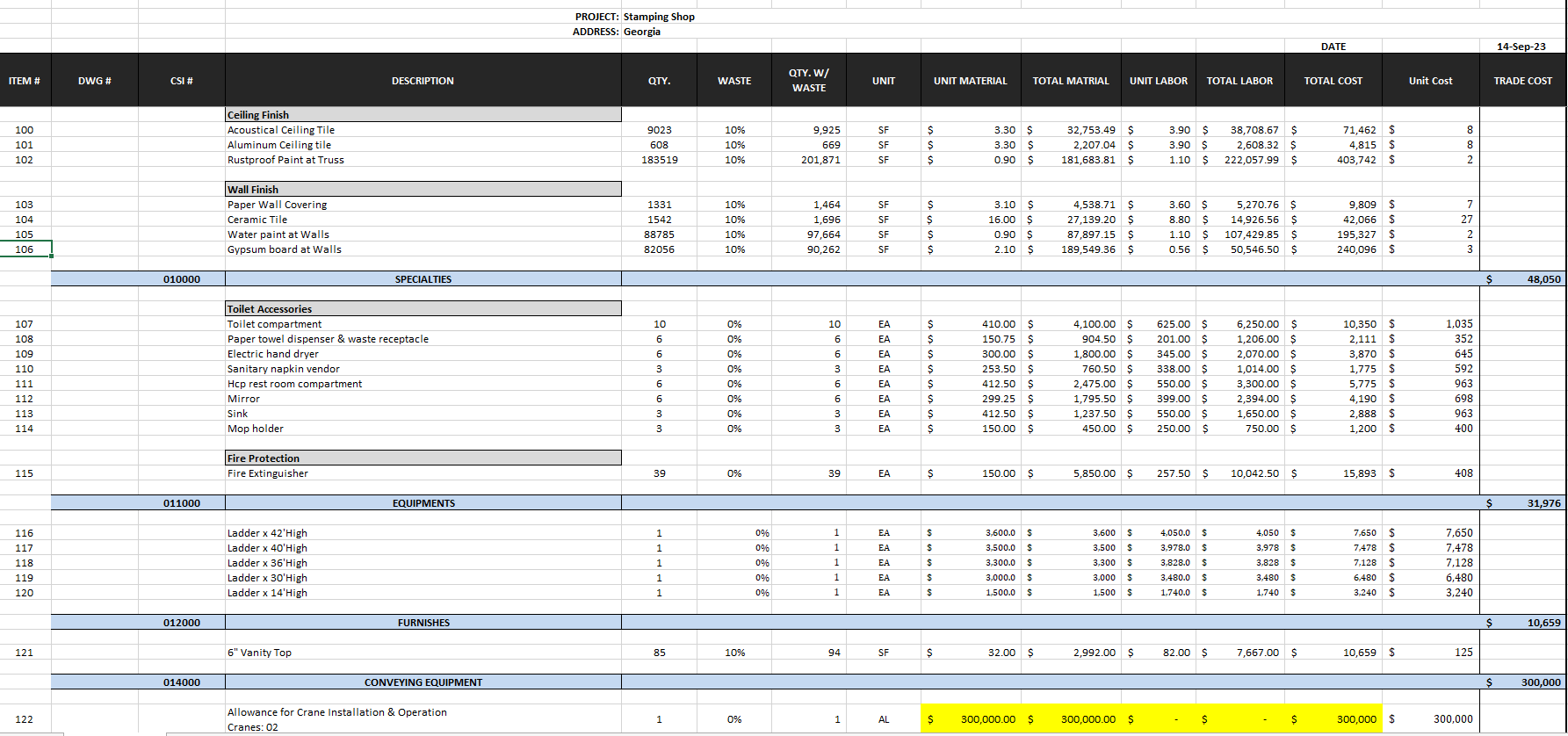
Task: Select the DESCRIPTION column header cell
Action: [x=423, y=81]
